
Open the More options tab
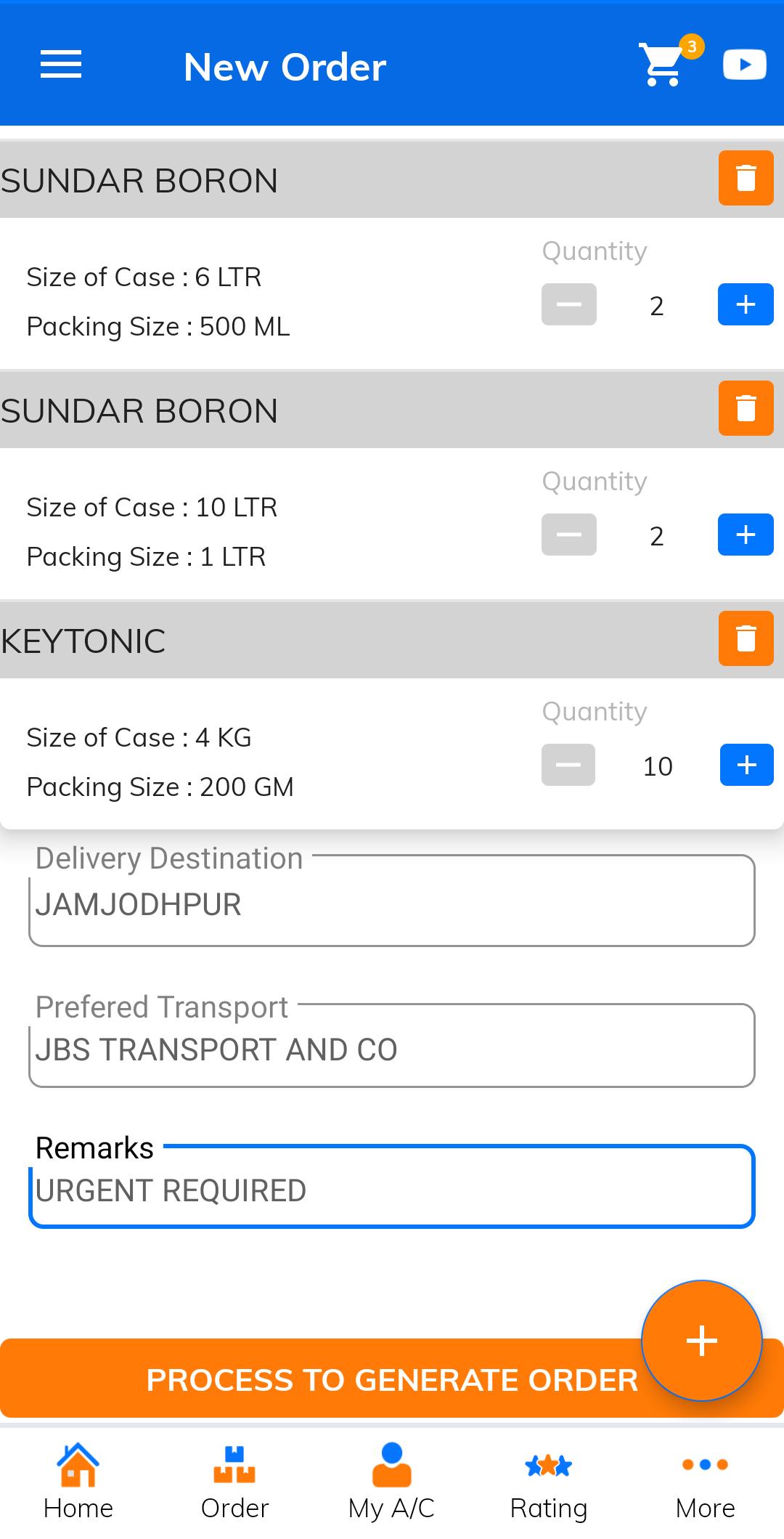click(705, 1482)
